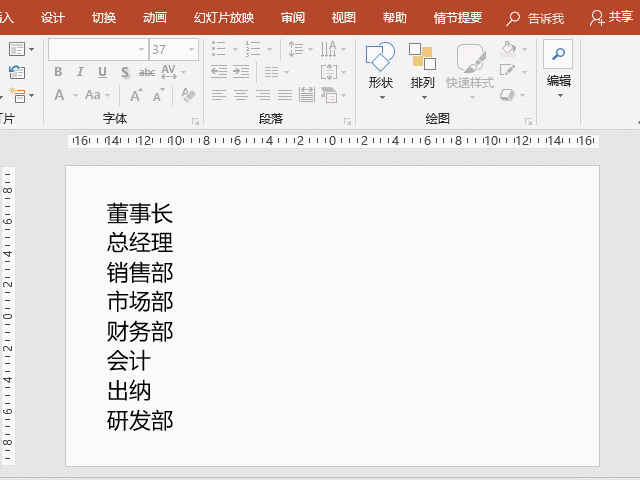
Task: Click the Clear Formatting eraser icon
Action: click(x=188, y=95)
